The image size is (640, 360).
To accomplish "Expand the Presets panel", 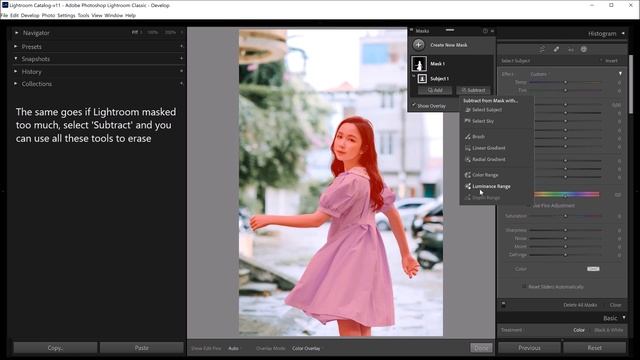I will click(16, 47).
